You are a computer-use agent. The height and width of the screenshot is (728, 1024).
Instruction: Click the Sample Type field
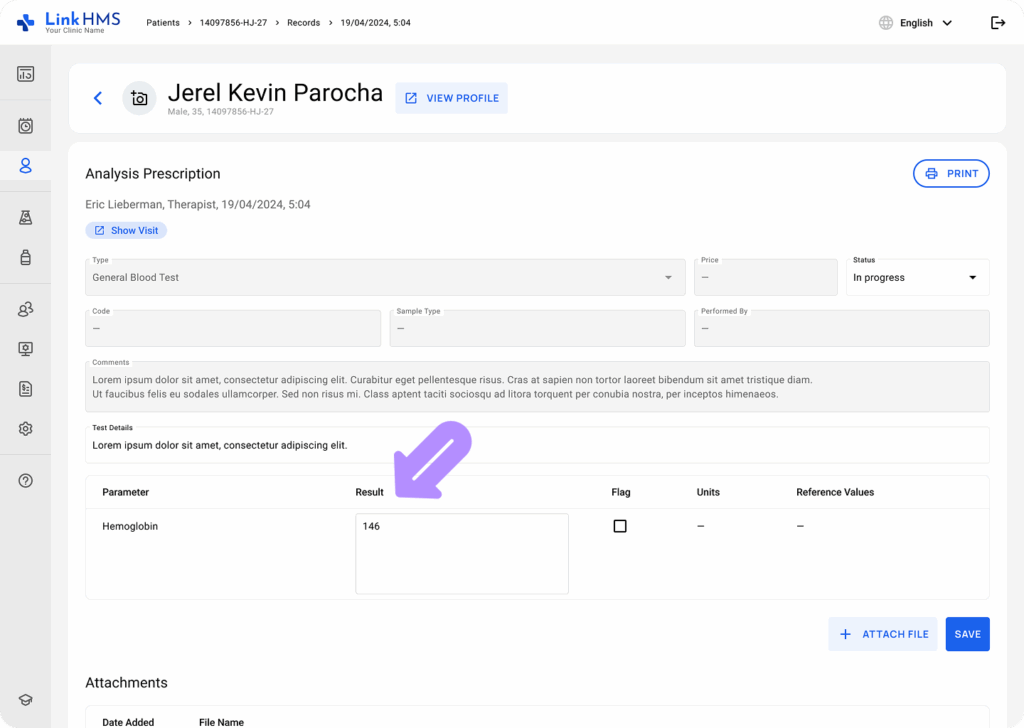pyautogui.click(x=537, y=328)
